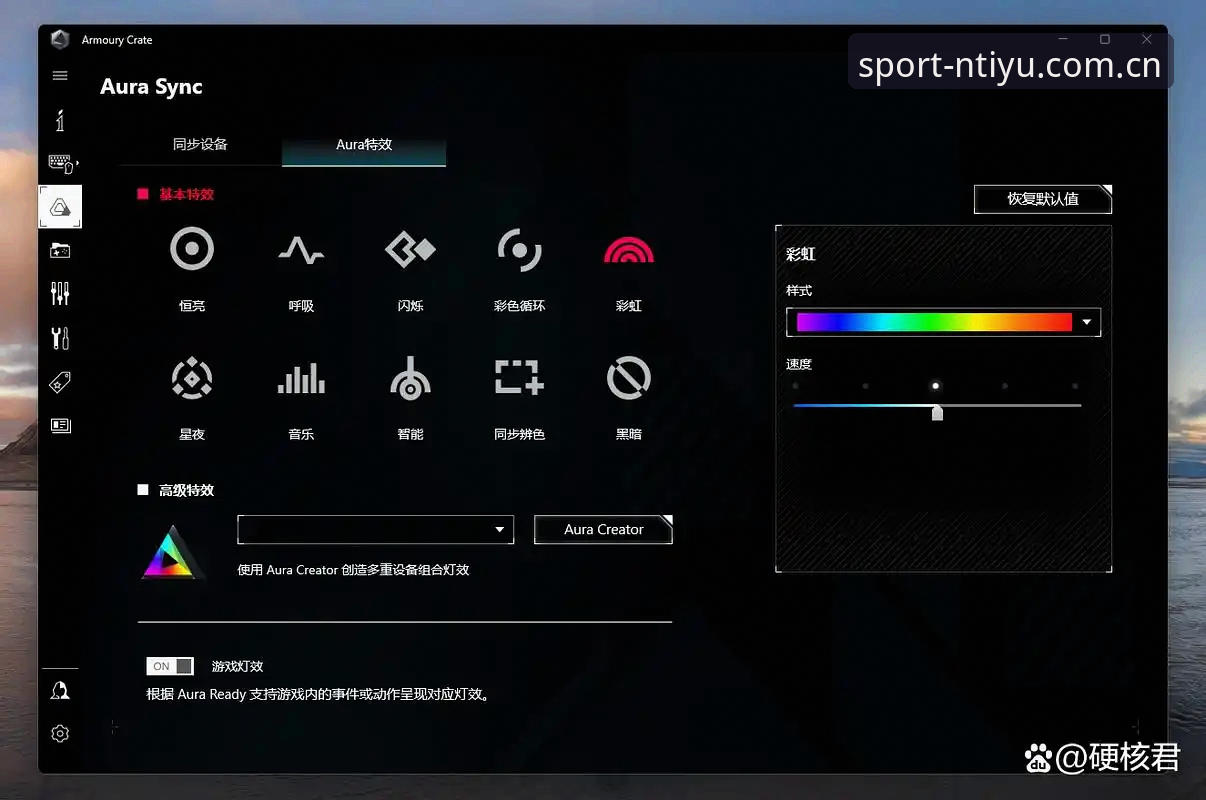The image size is (1206, 800).
Task: Pick the 智能 smart effect icon
Action: pyautogui.click(x=410, y=378)
